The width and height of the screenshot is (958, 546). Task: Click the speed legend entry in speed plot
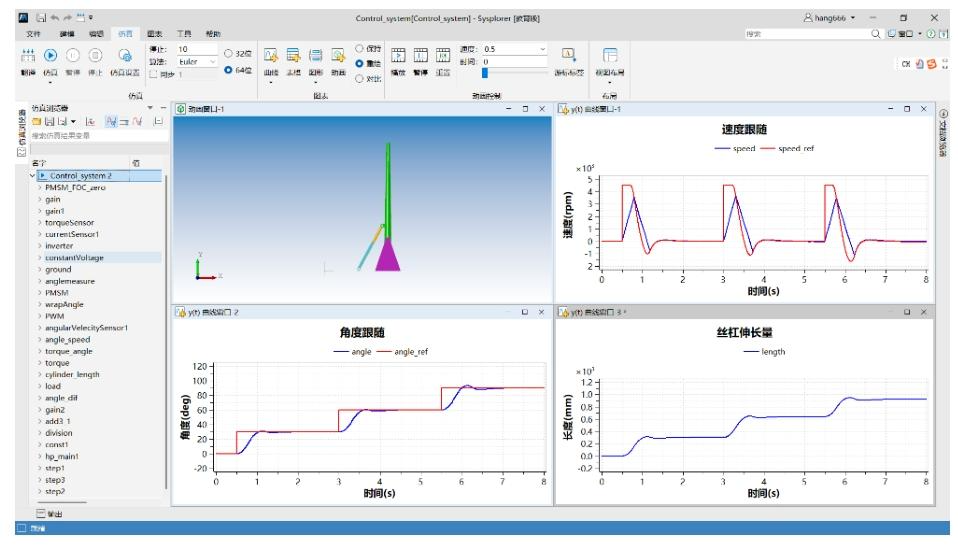tap(735, 148)
